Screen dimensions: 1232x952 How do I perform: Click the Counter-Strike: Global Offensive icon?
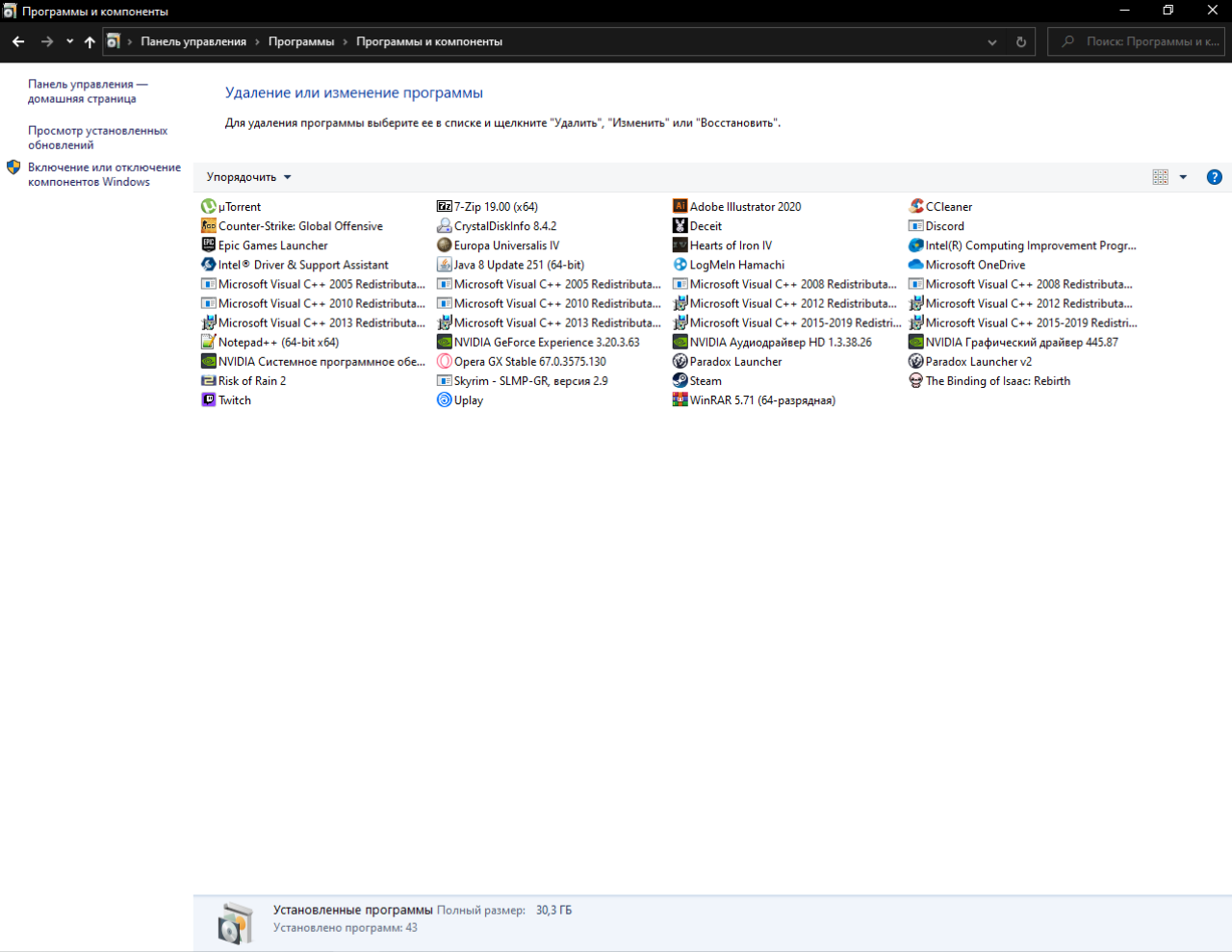click(208, 225)
